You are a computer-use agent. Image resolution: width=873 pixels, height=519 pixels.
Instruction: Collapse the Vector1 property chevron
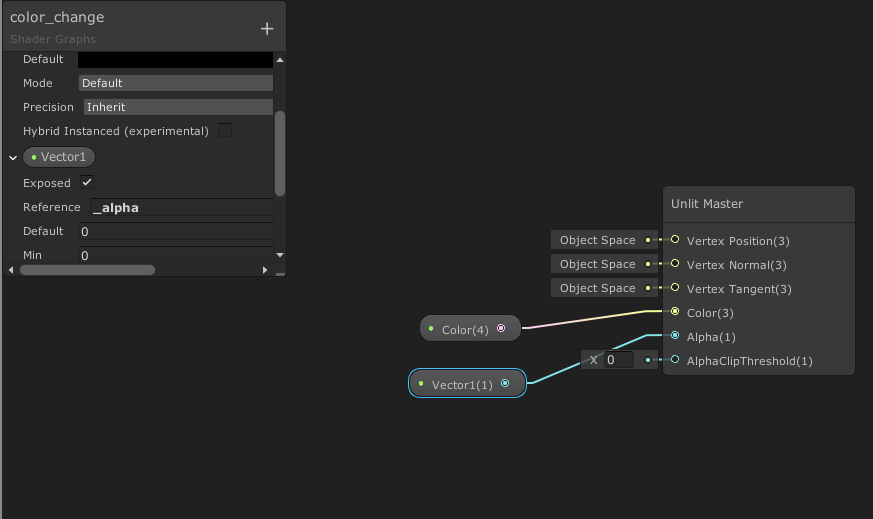(13, 158)
